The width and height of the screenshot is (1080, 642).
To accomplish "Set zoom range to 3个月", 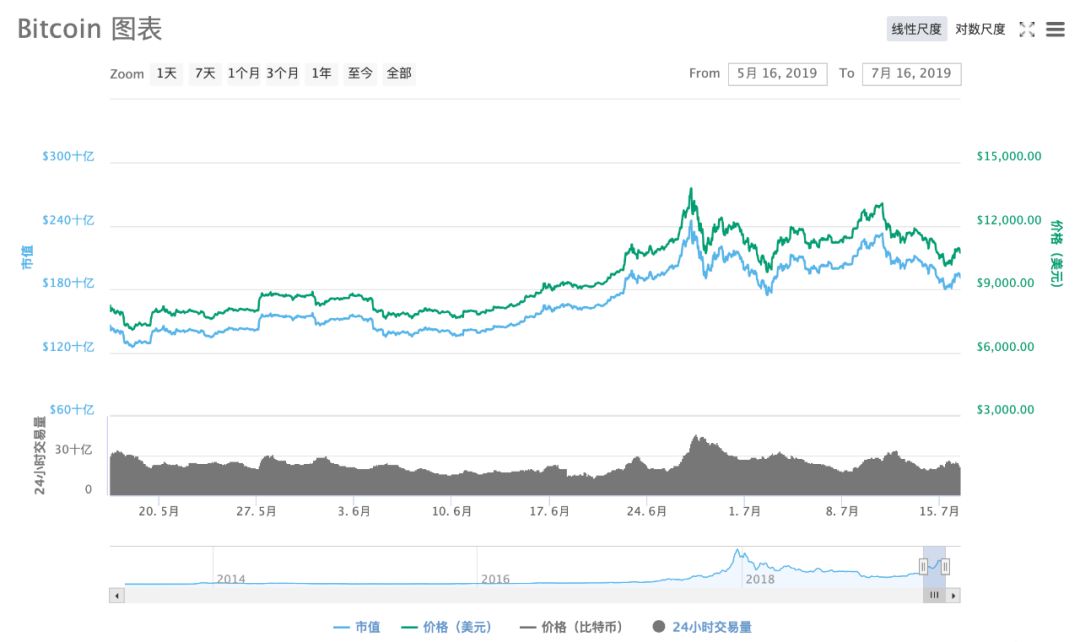I will [x=282, y=73].
